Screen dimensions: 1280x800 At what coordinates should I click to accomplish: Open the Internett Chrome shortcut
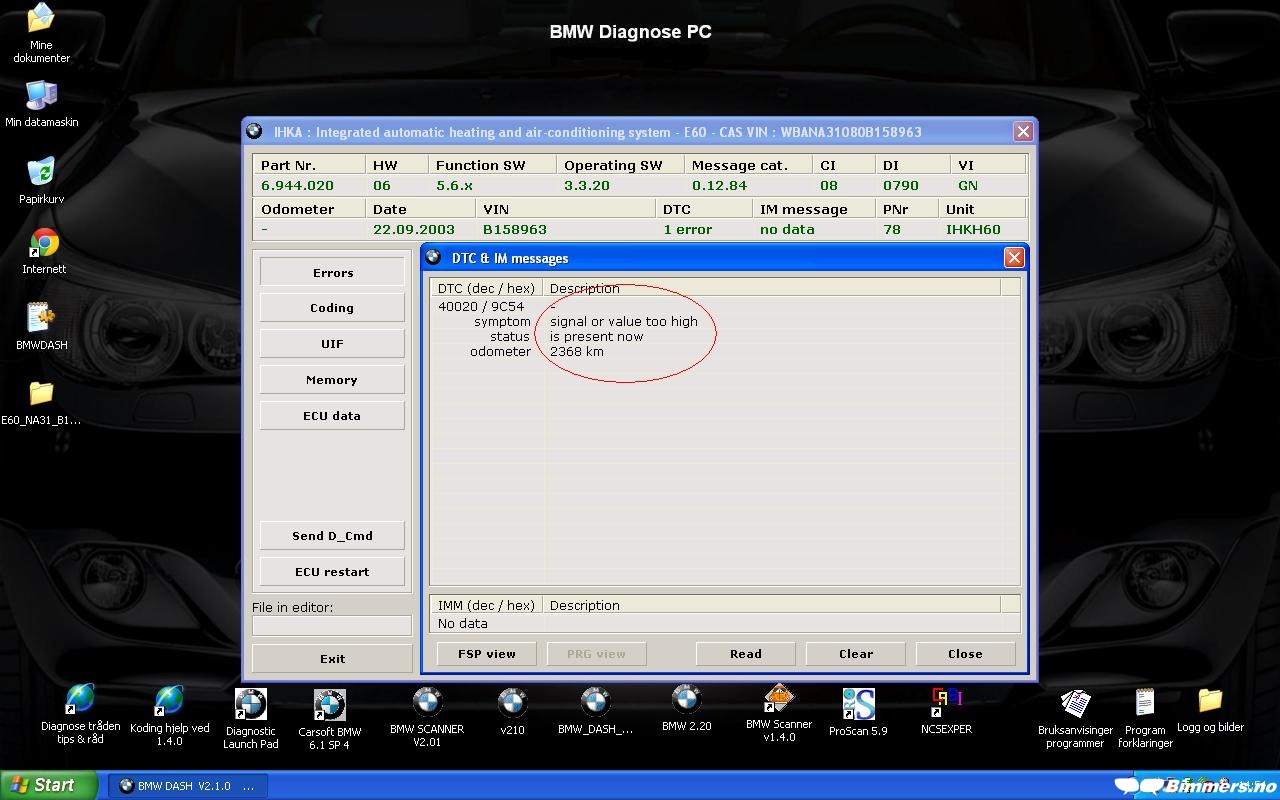(x=43, y=244)
